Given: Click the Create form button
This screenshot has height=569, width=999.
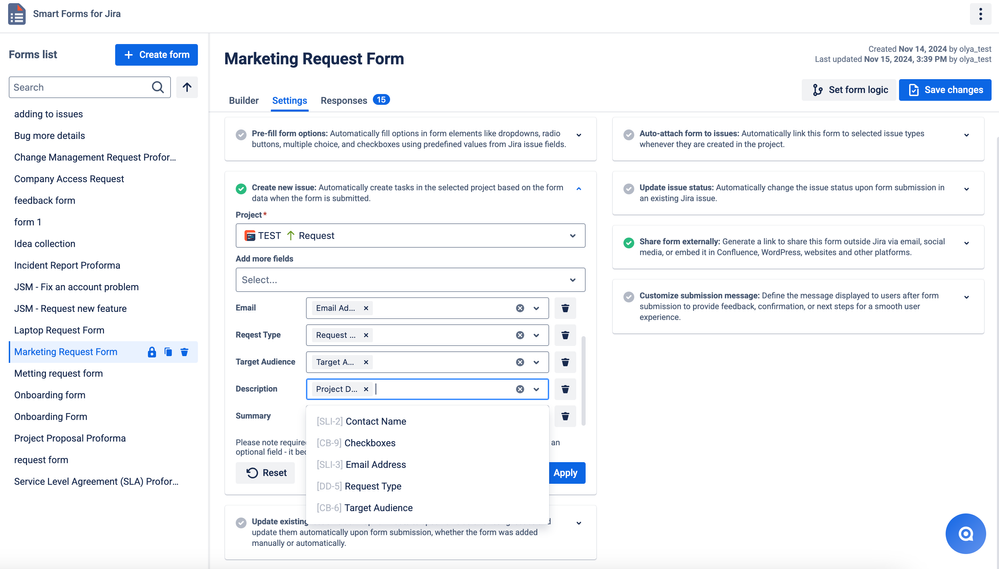Looking at the screenshot, I should [156, 55].
